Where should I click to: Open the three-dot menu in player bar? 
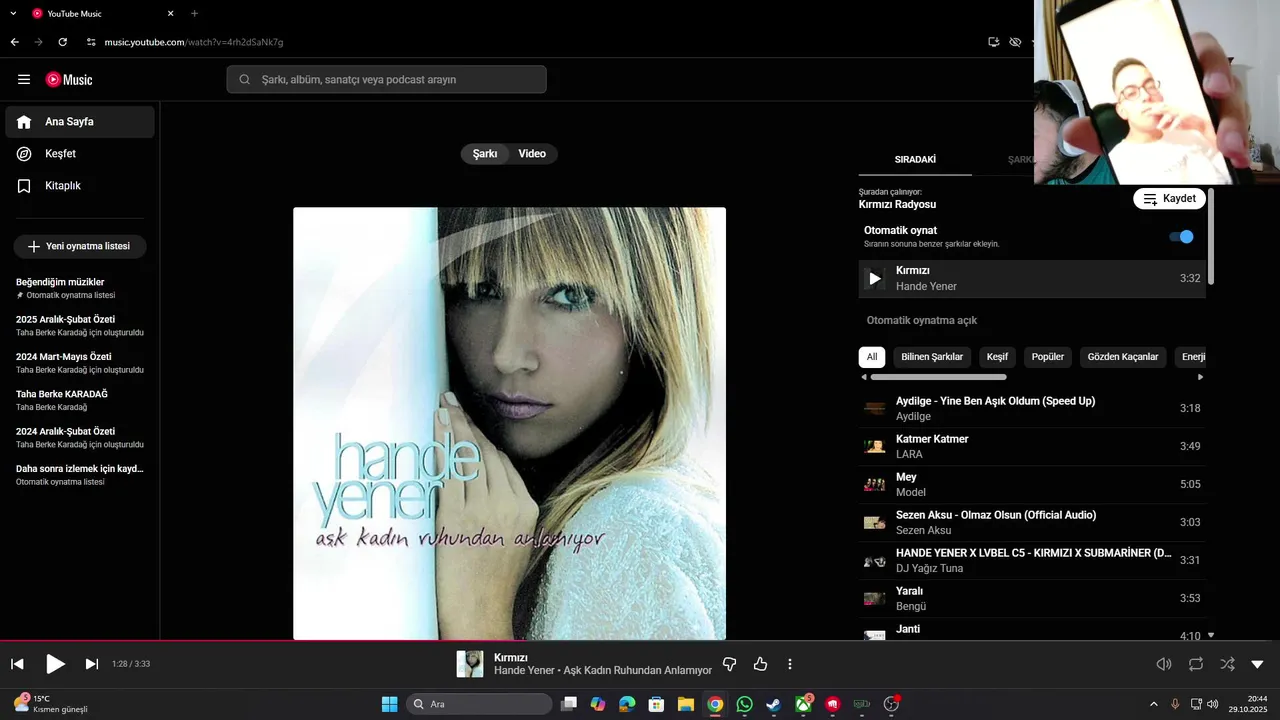(790, 664)
